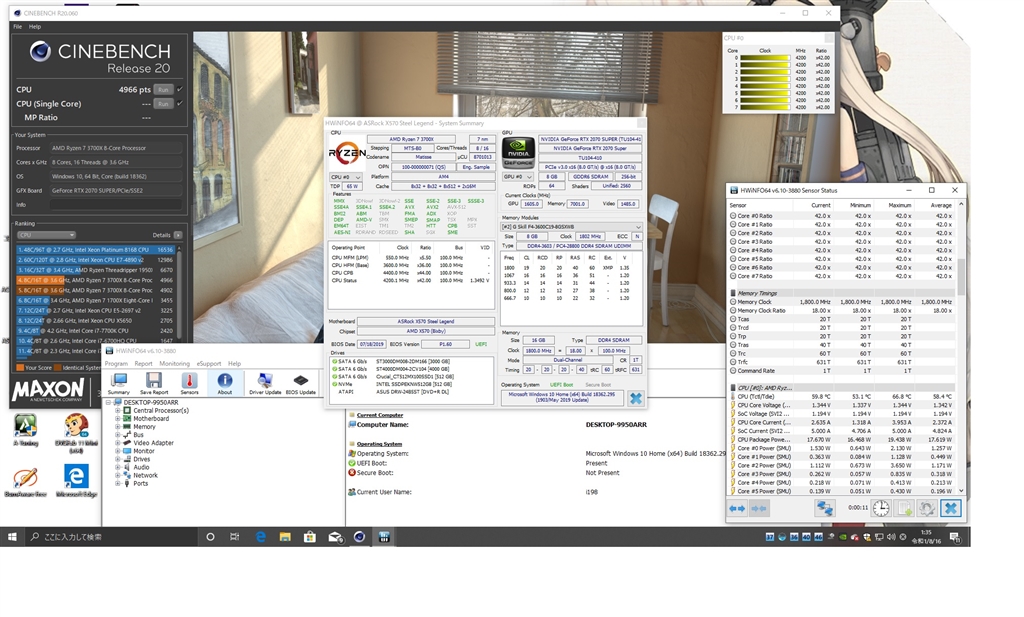The image size is (1024, 617).
Task: Open the eSupport menu in HWiNFO64
Action: coord(209,364)
